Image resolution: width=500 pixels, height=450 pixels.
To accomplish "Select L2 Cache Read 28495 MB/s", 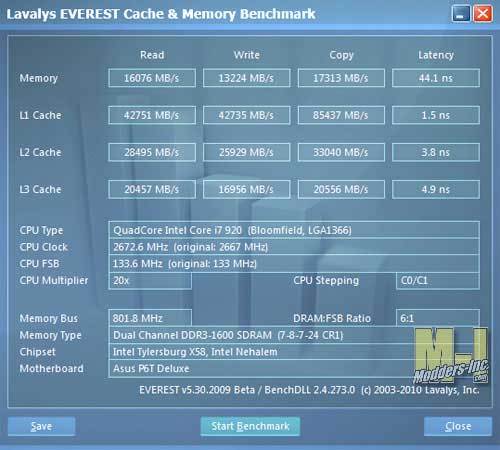I will [x=152, y=152].
